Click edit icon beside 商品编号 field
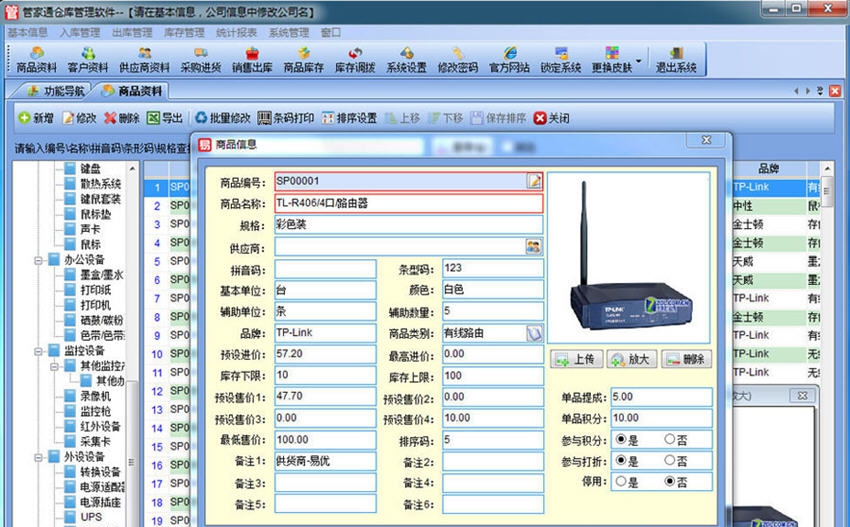The image size is (850, 527). pos(534,181)
